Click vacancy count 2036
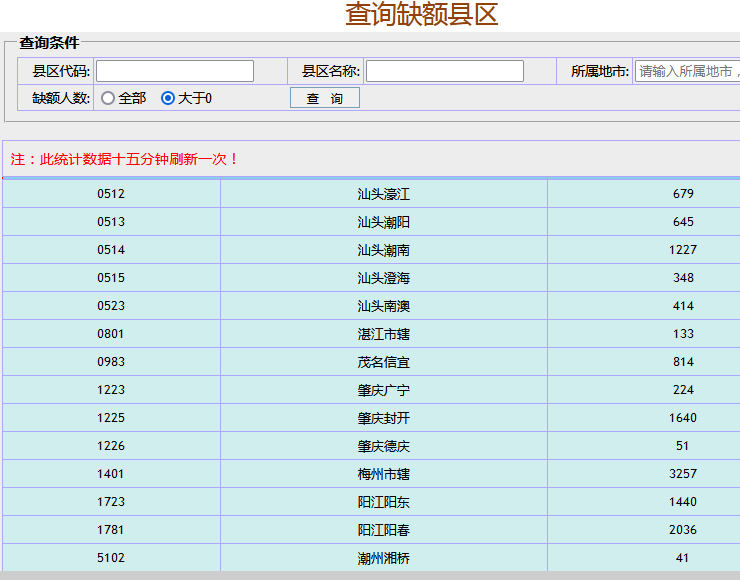 point(683,530)
